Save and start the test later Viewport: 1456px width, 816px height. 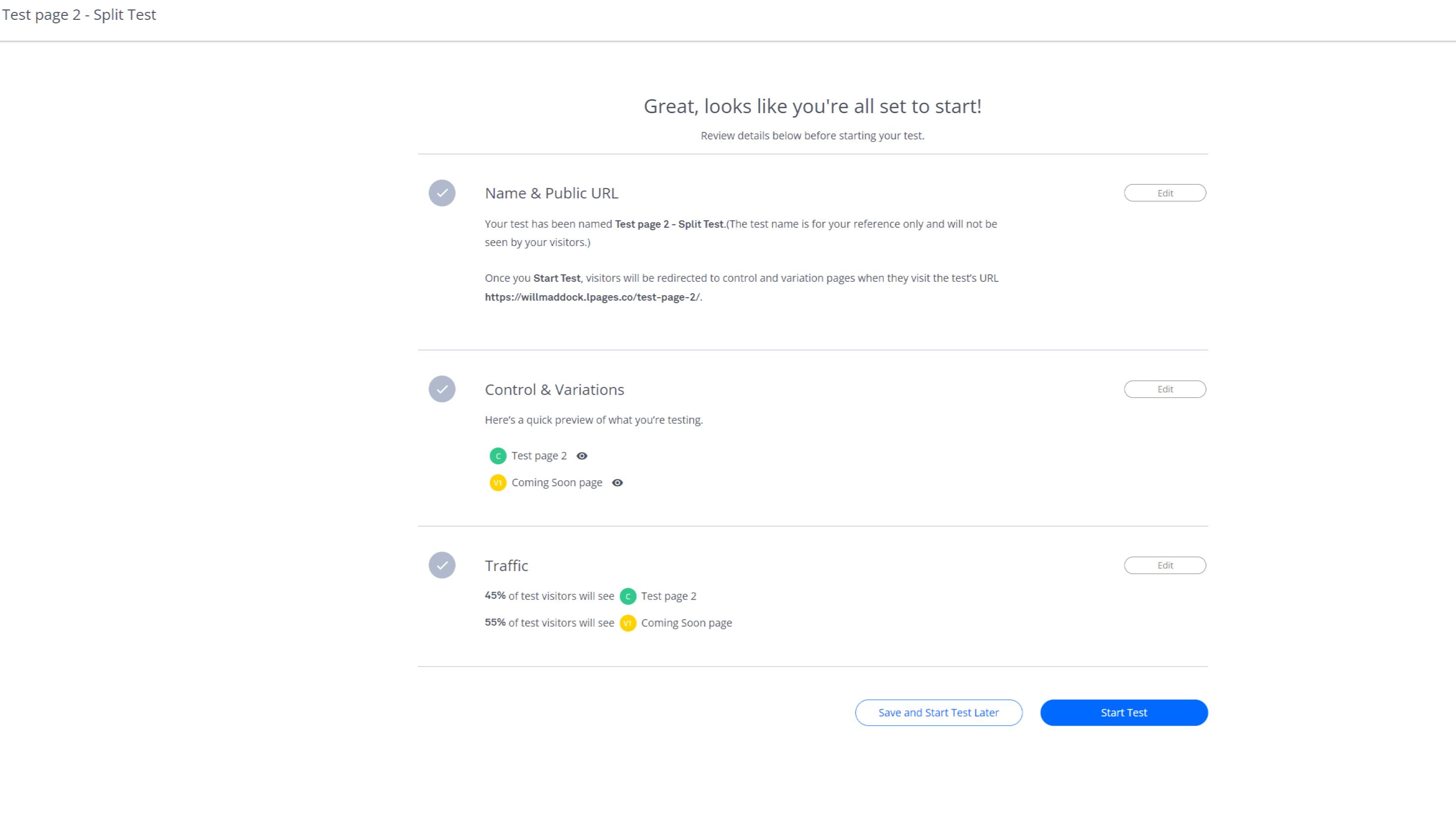[938, 713]
